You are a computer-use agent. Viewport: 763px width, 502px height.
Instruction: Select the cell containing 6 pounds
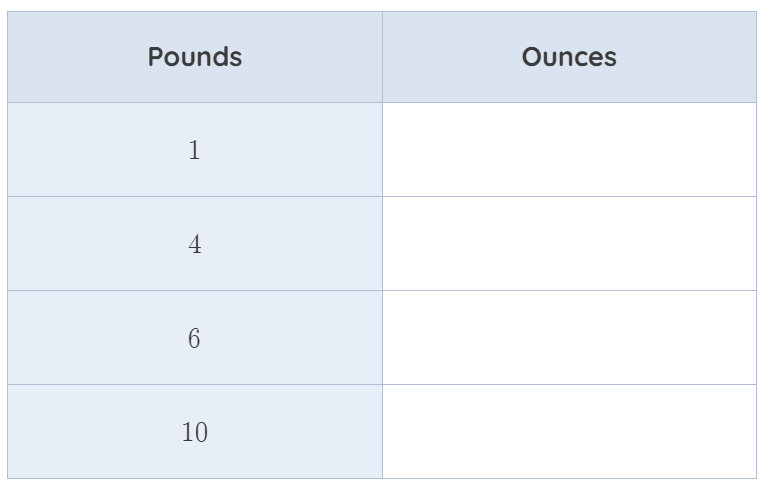[195, 338]
